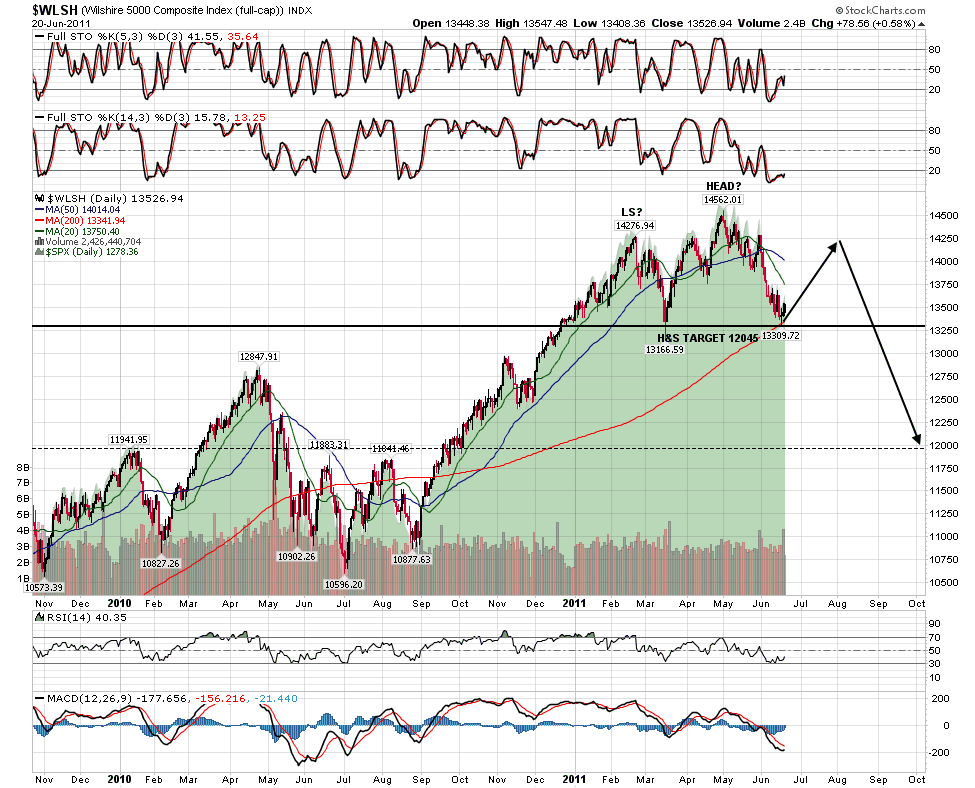Click the LS? left shoulder annotation
This screenshot has height=788, width=975.
click(632, 212)
